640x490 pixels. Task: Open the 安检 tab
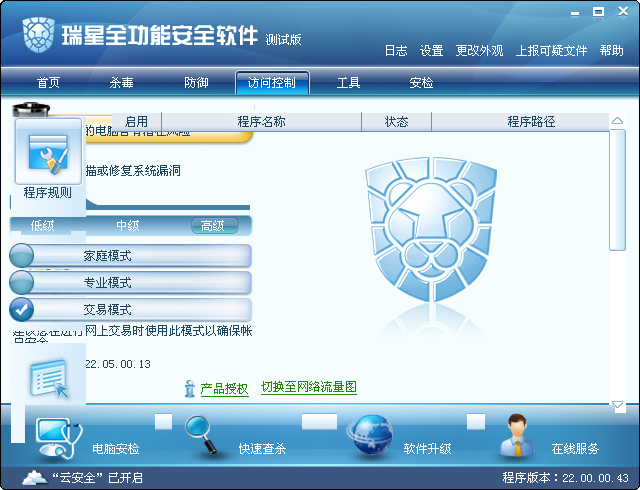(x=421, y=83)
